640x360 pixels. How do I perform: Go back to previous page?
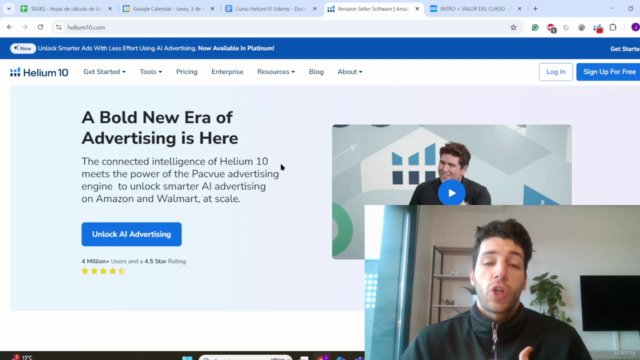pos(9,27)
